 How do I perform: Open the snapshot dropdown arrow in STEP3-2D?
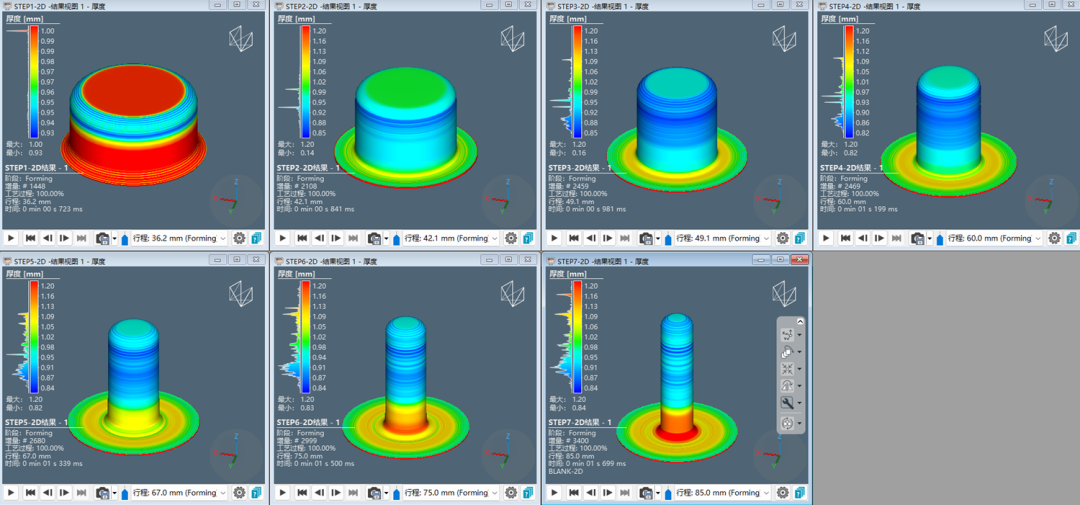[x=658, y=238]
